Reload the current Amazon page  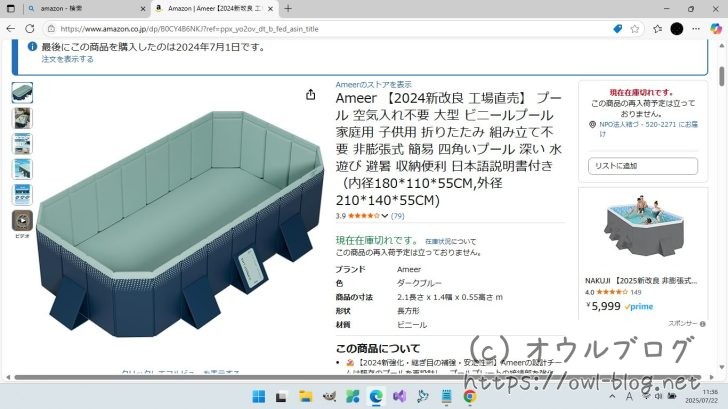tap(30, 29)
